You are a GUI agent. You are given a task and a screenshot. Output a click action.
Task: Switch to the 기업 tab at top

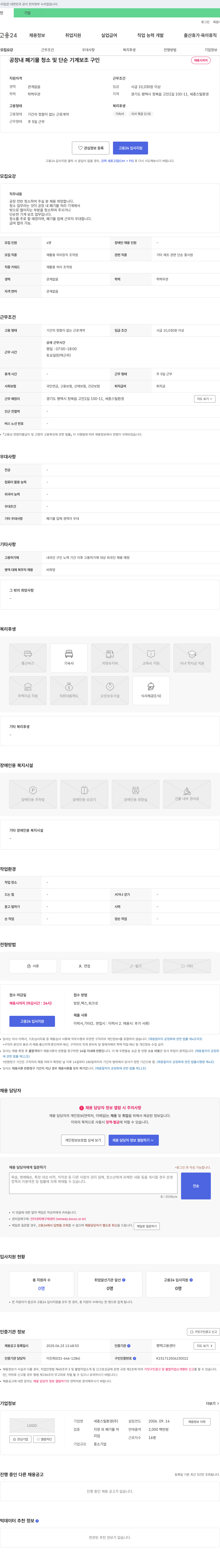click(x=27, y=13)
